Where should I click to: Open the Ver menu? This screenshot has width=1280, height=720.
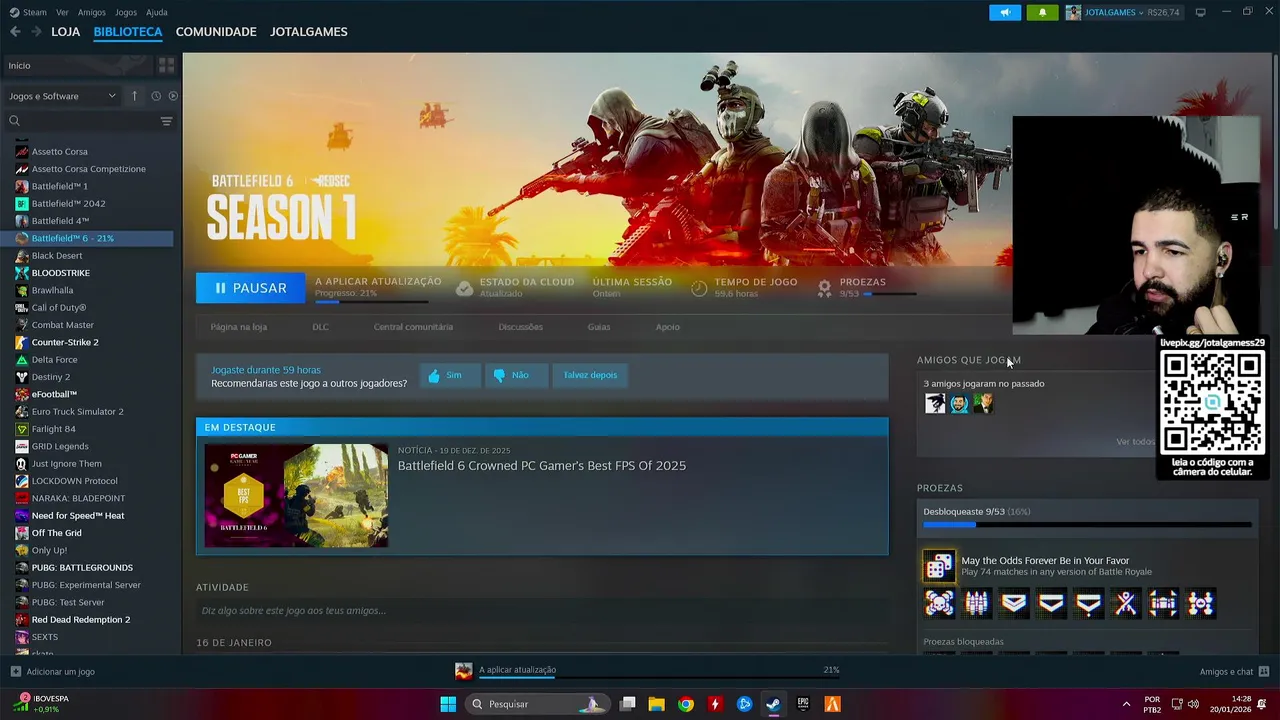click(x=62, y=12)
